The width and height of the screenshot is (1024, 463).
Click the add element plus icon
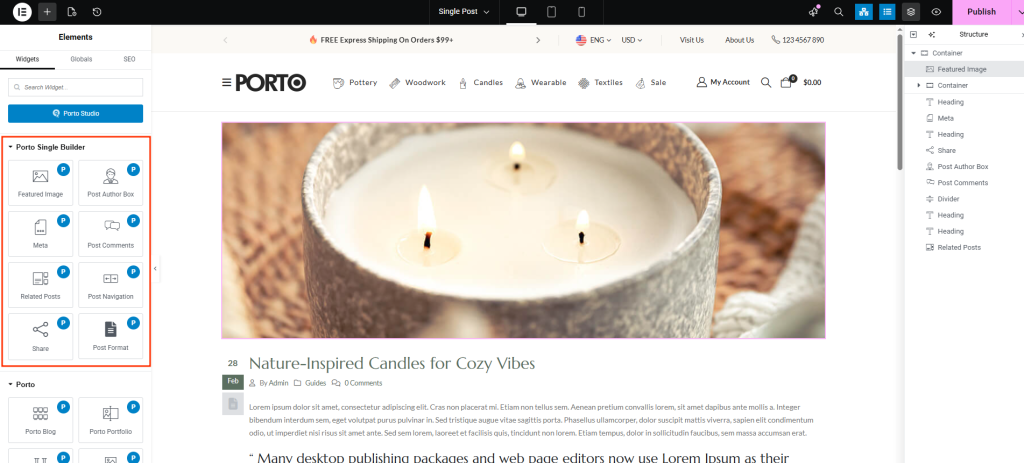click(47, 12)
